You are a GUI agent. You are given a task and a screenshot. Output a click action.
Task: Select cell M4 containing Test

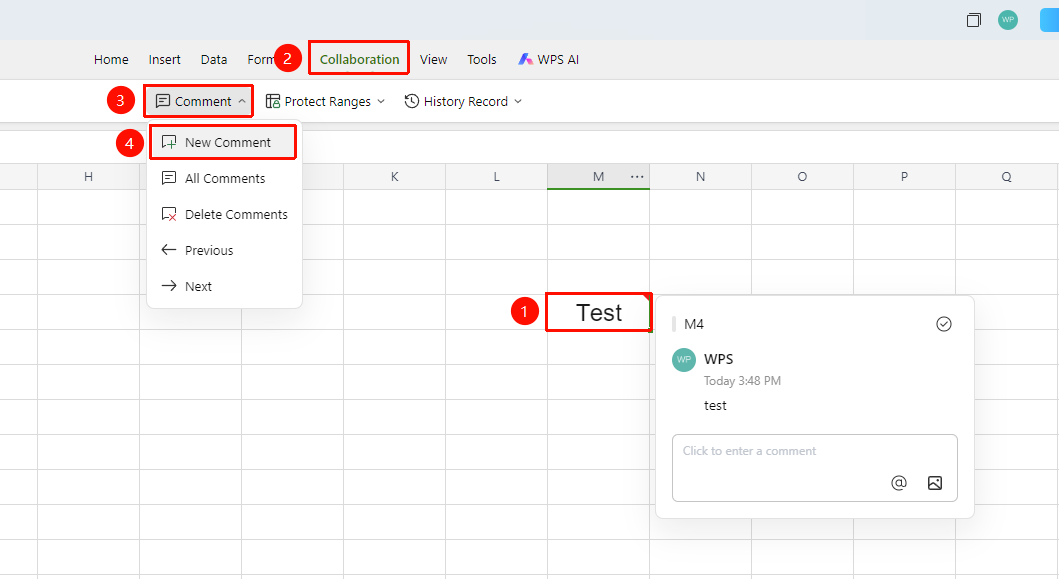click(x=598, y=312)
